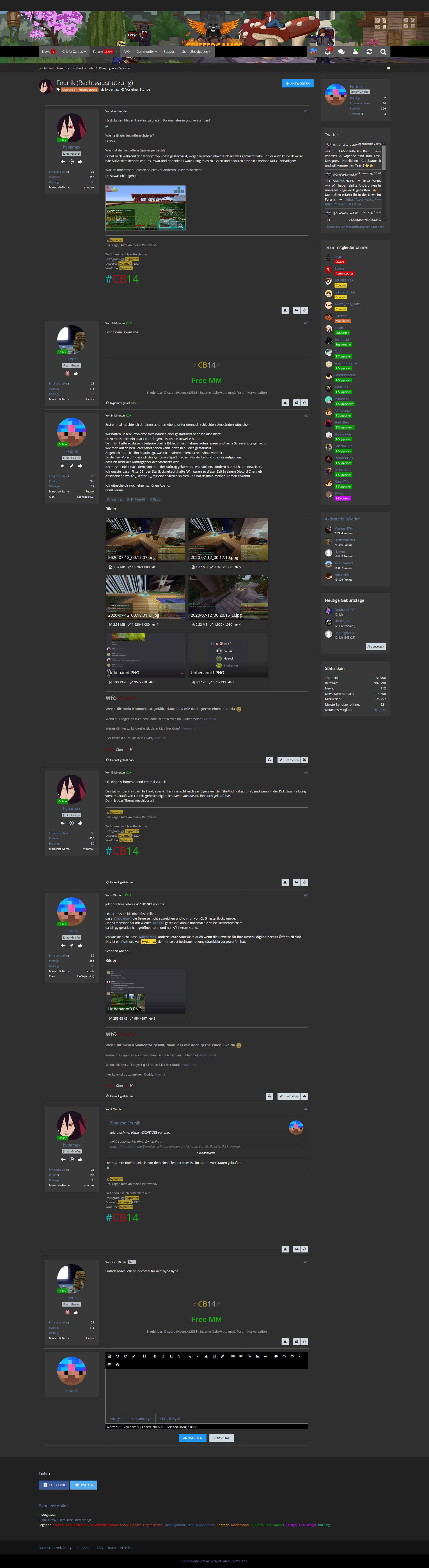Open text alignment dropdown in editor
429x1568 pixels.
(241, 1356)
